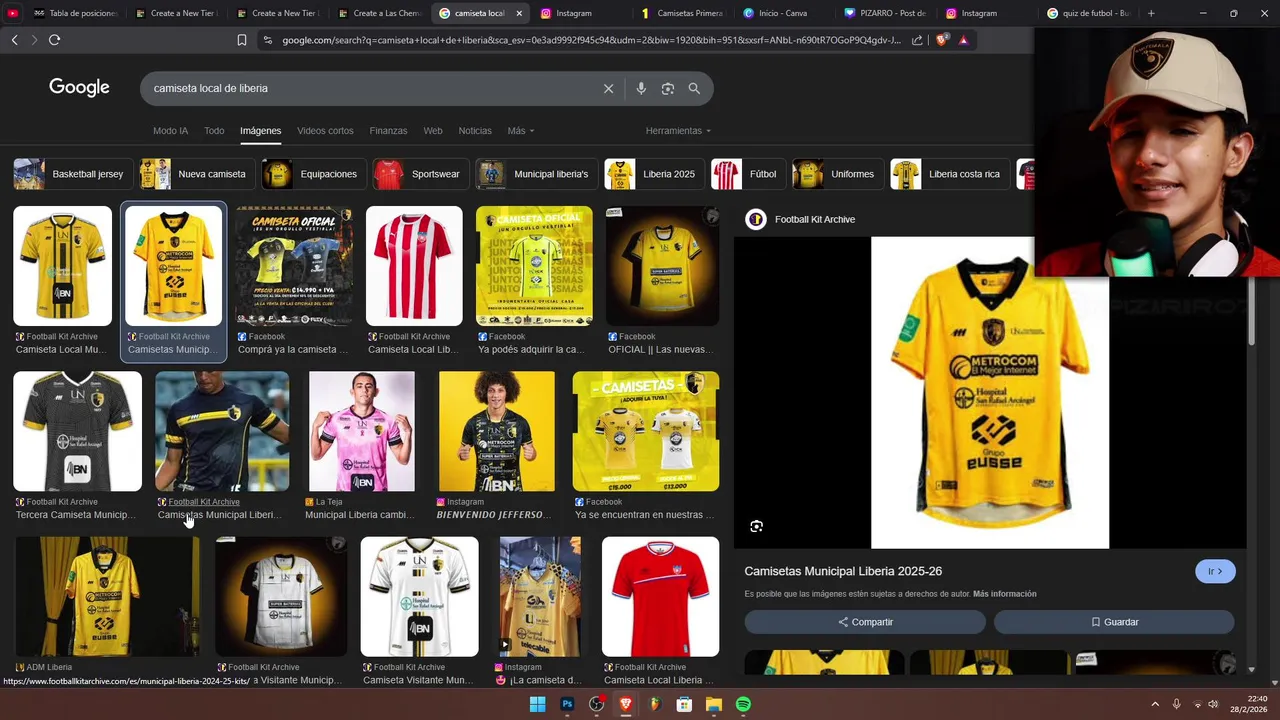Share page via address bar share icon
This screenshot has height=720, width=1280.
coord(917,40)
